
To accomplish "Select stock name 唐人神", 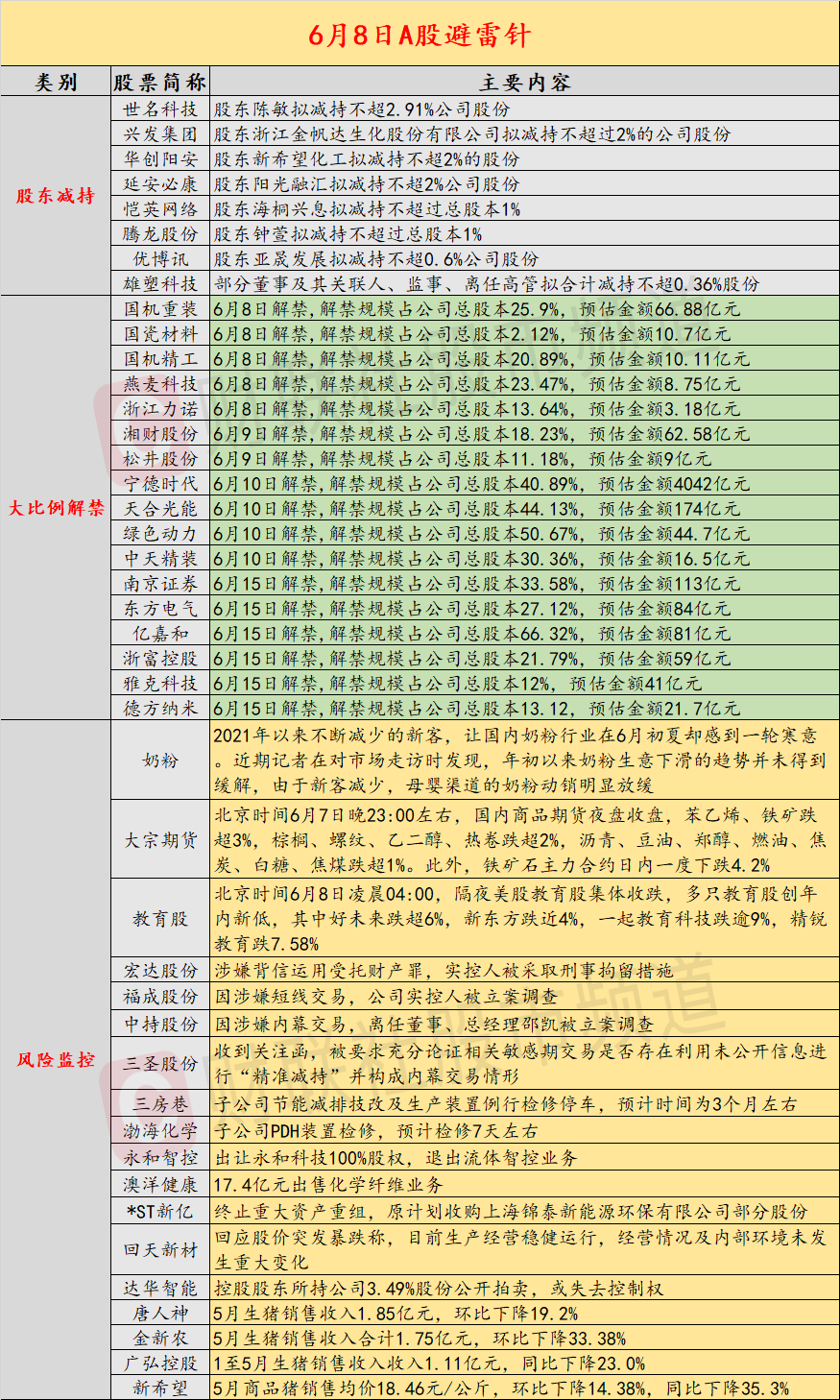I will pyautogui.click(x=160, y=1314).
